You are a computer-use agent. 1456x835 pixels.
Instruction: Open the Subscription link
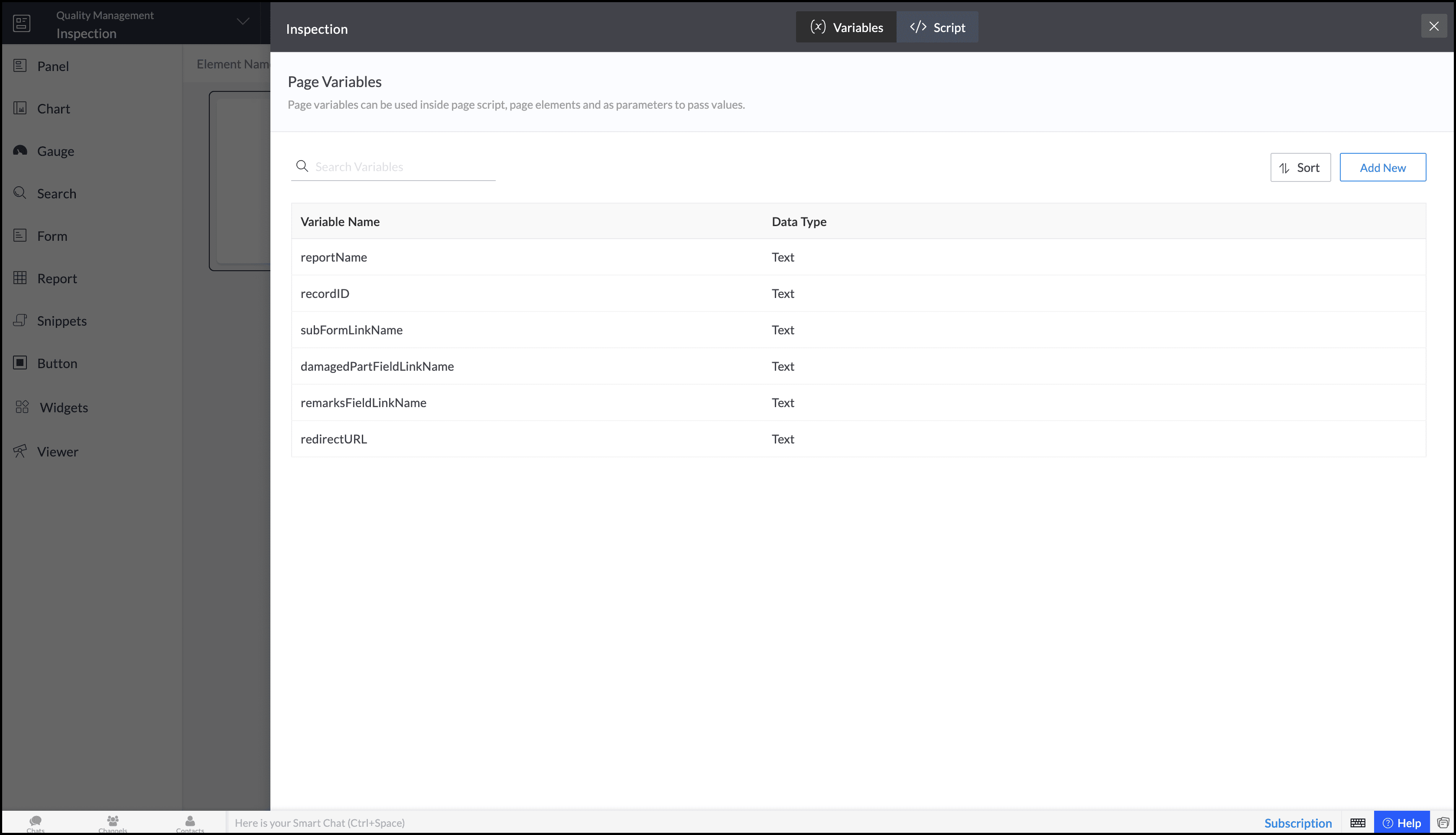click(1298, 823)
